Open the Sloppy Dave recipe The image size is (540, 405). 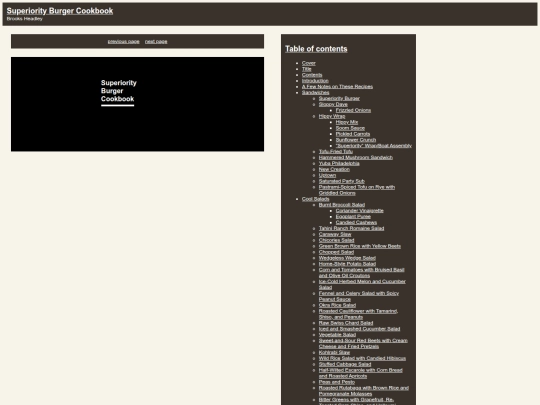pos(333,104)
